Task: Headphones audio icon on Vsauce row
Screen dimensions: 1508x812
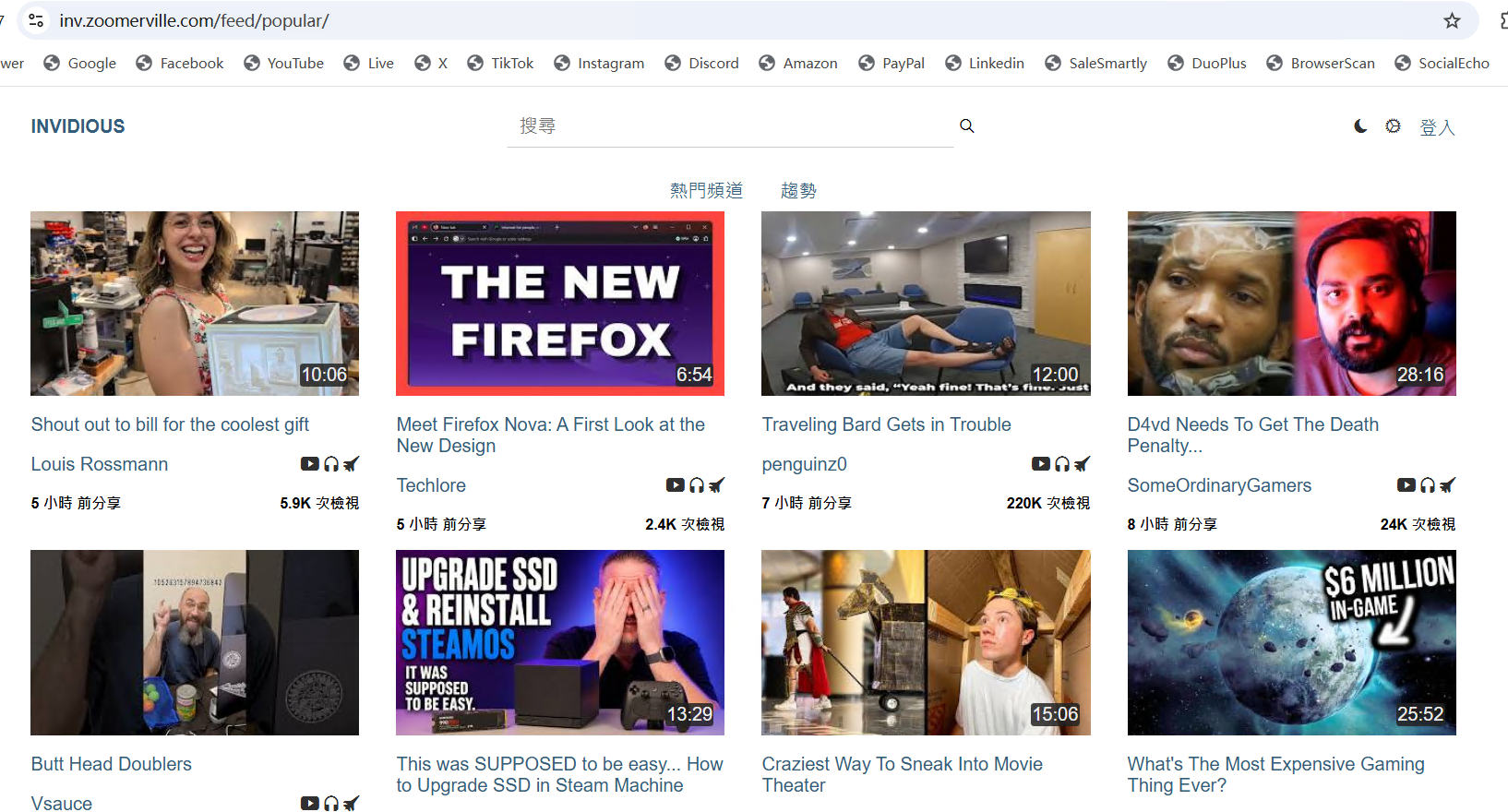Action: (331, 804)
